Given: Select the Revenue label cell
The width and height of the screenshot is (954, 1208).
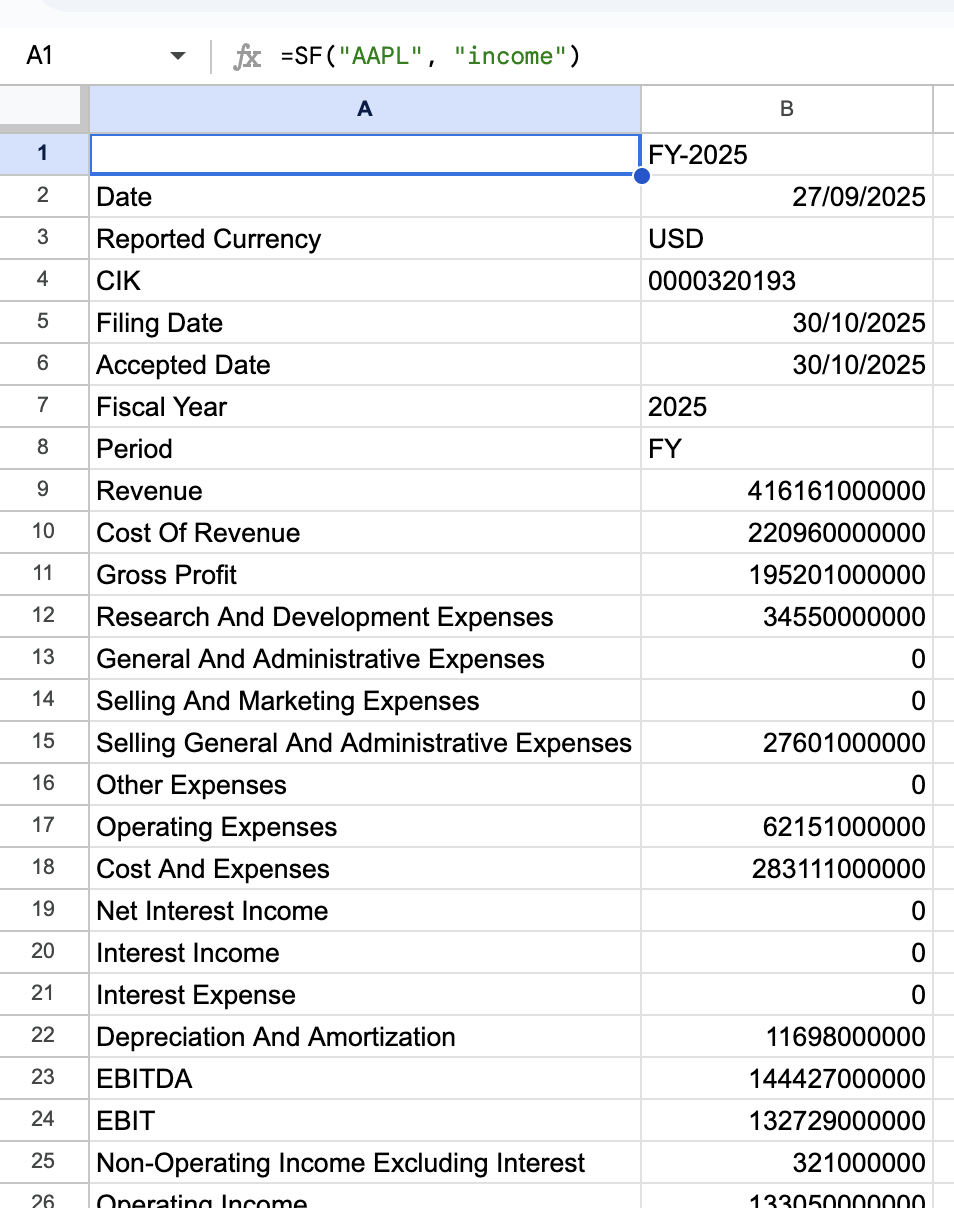Looking at the screenshot, I should click(x=365, y=490).
